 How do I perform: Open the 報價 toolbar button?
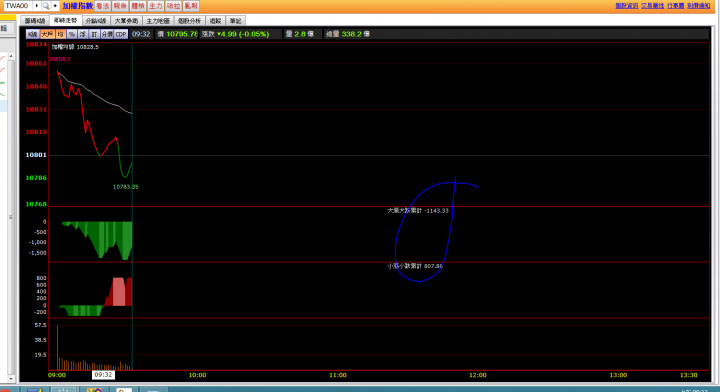[120, 6]
